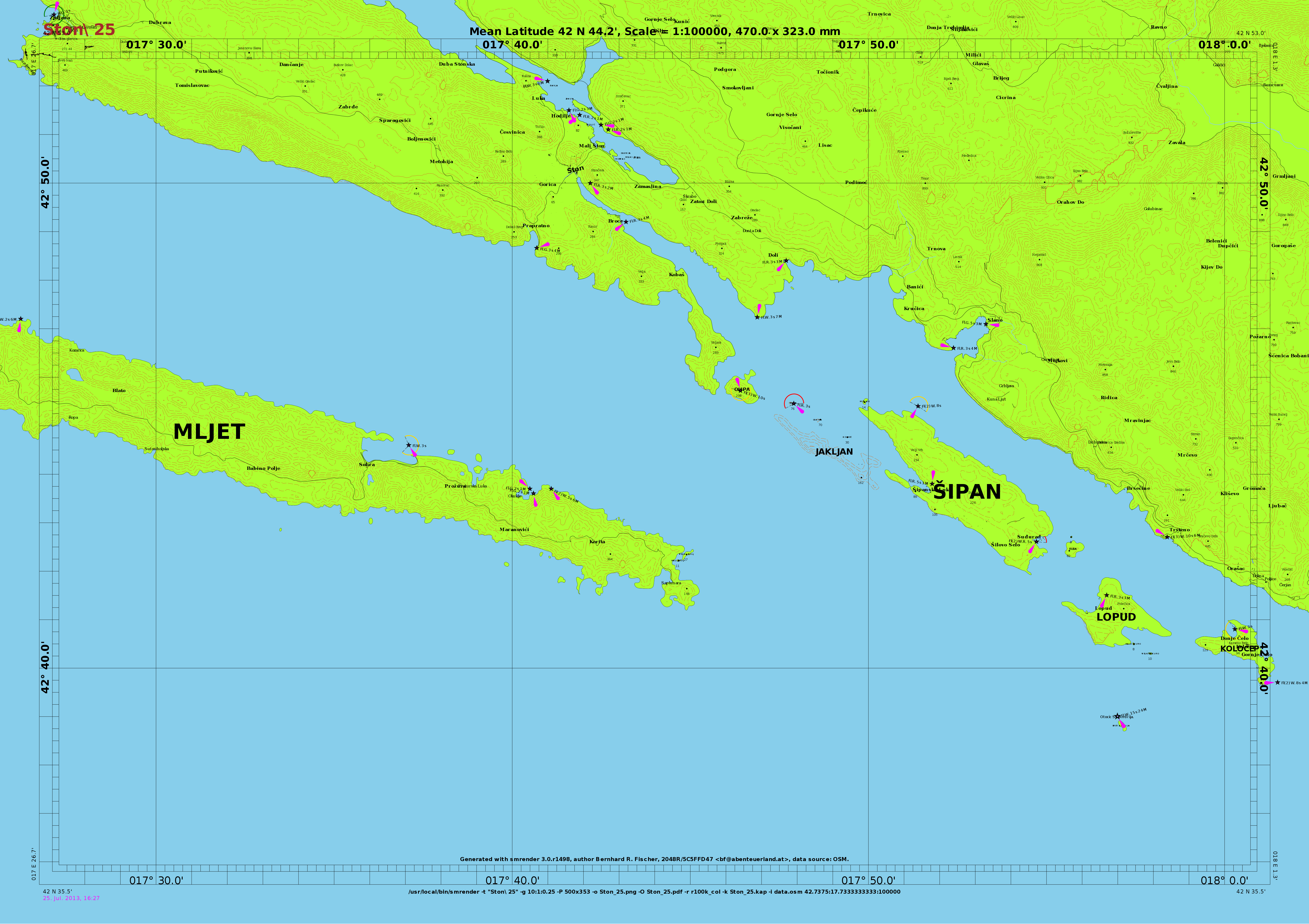Click the Fl.G.3s4M light star near Prapratno
Screen dimensions: 1309x924
(x=537, y=248)
